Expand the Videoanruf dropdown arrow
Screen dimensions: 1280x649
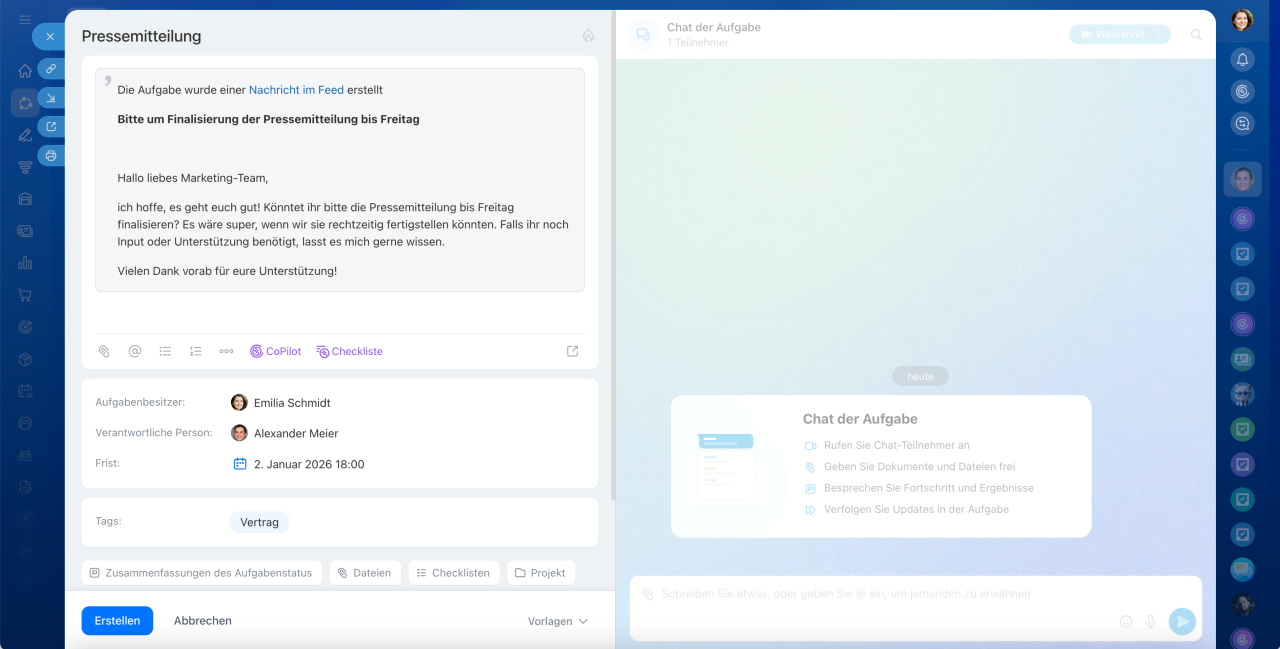pyautogui.click(x=1160, y=34)
